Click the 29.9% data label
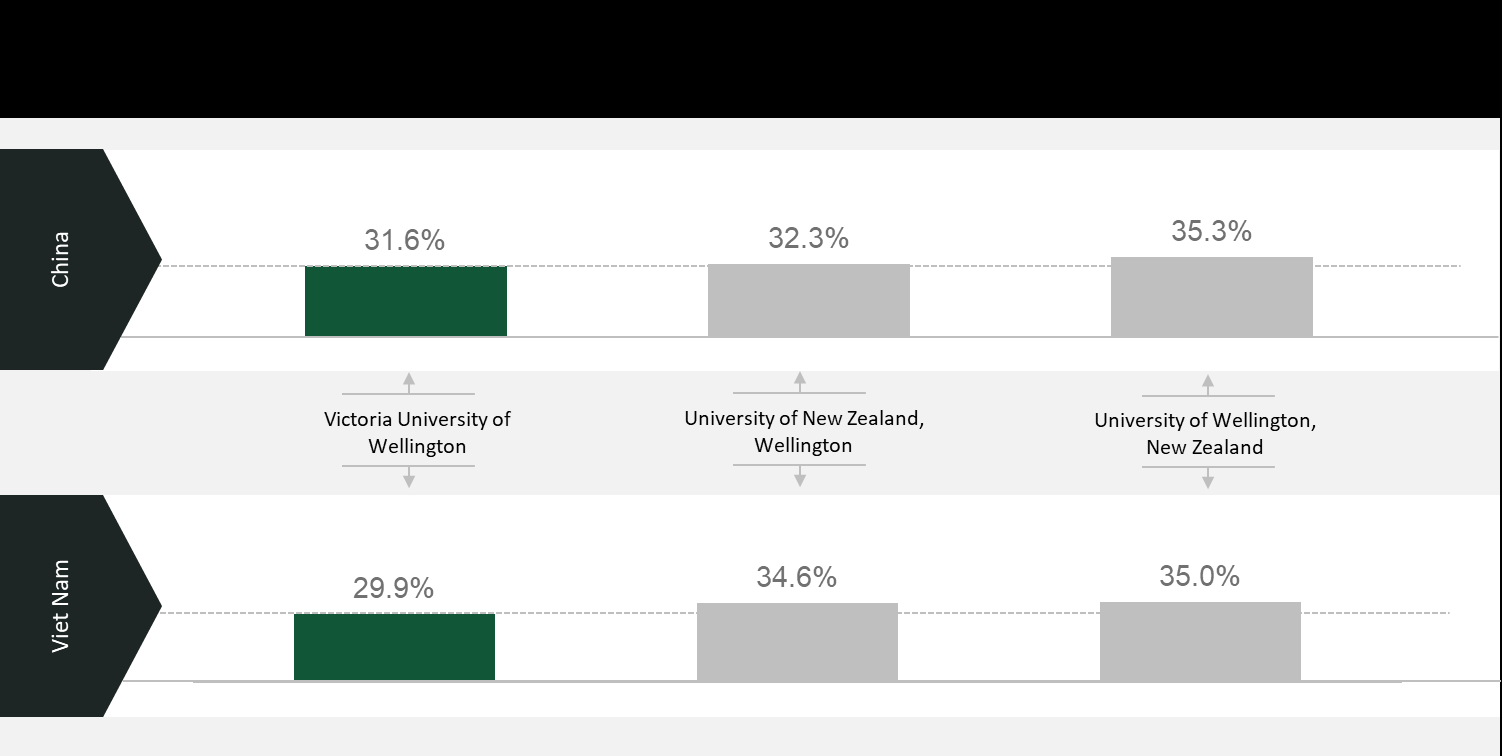 [x=393, y=588]
